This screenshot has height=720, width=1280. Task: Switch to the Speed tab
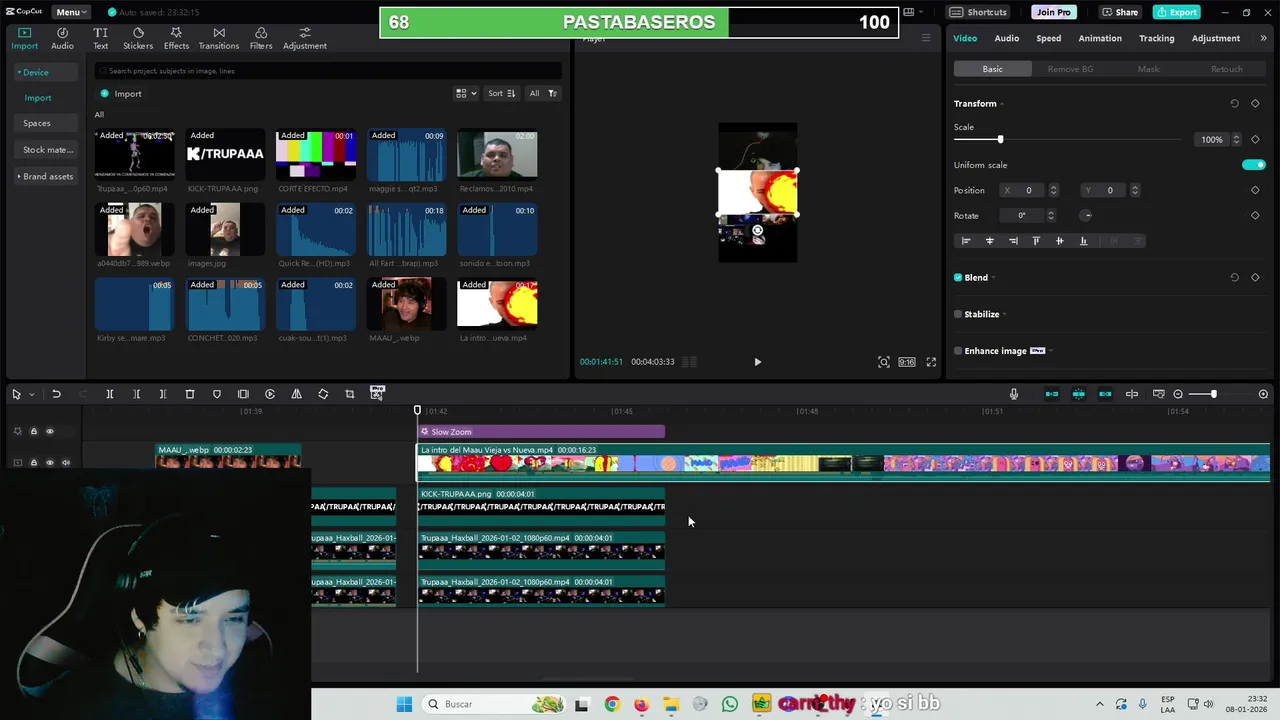(1049, 38)
